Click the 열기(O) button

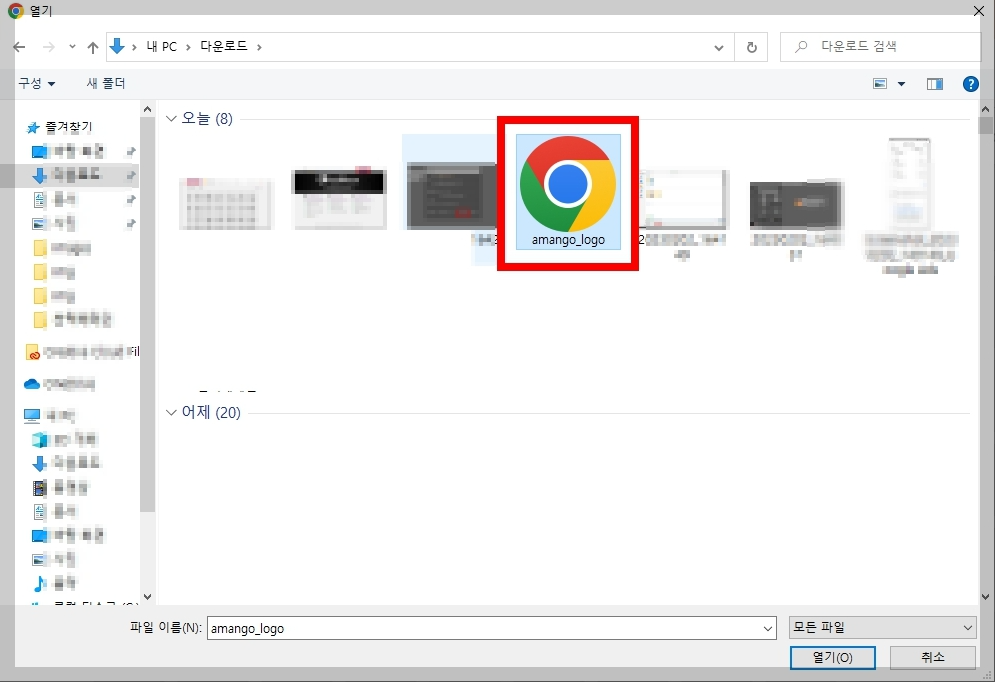[x=833, y=657]
